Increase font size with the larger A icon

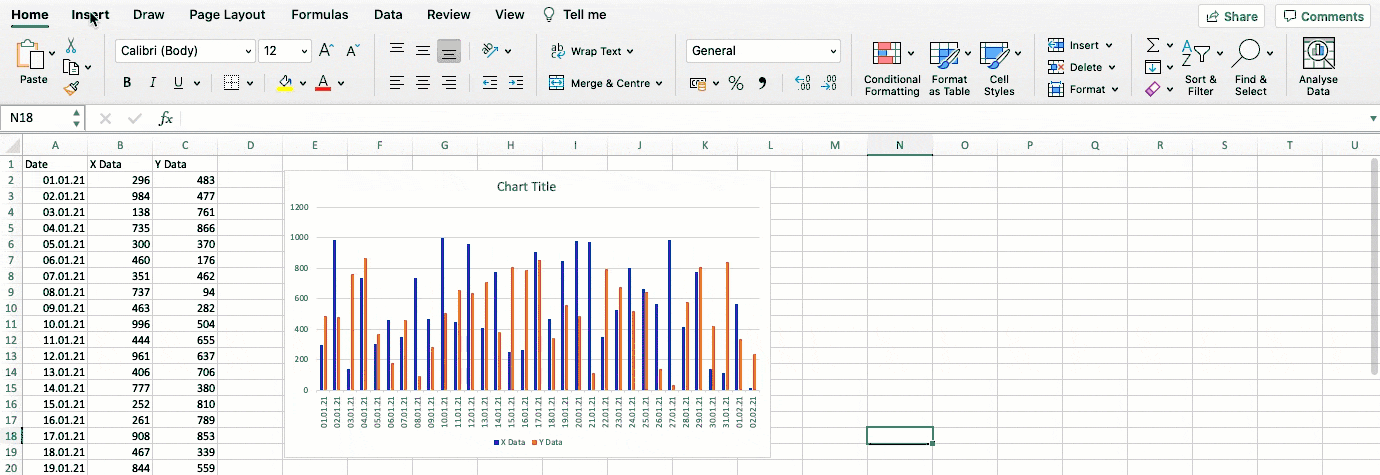[326, 51]
